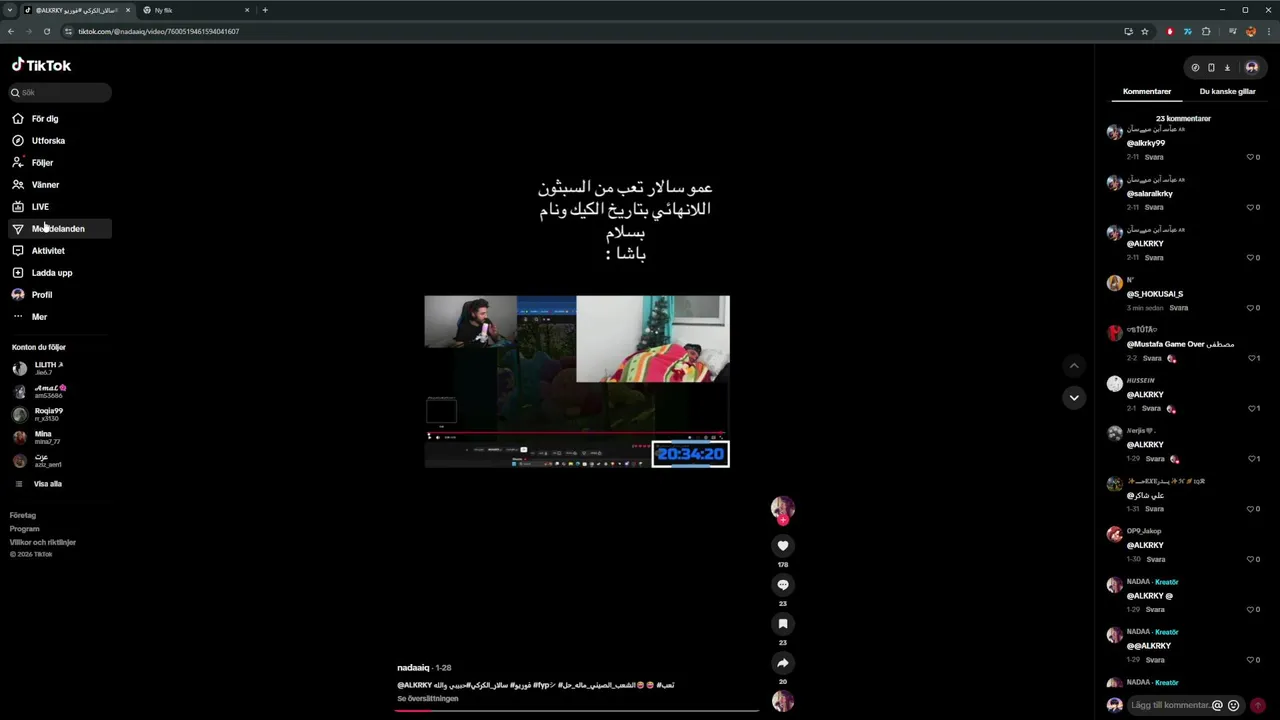Open video comments bubble icon

[783, 585]
